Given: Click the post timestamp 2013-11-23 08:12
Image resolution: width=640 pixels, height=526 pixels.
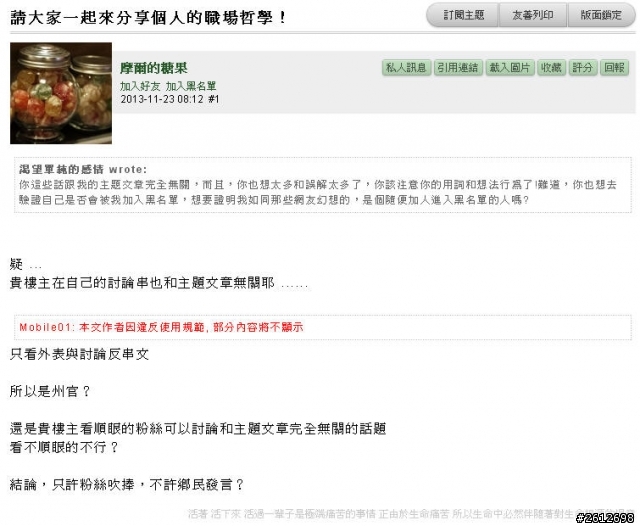Looking at the screenshot, I should (x=162, y=99).
